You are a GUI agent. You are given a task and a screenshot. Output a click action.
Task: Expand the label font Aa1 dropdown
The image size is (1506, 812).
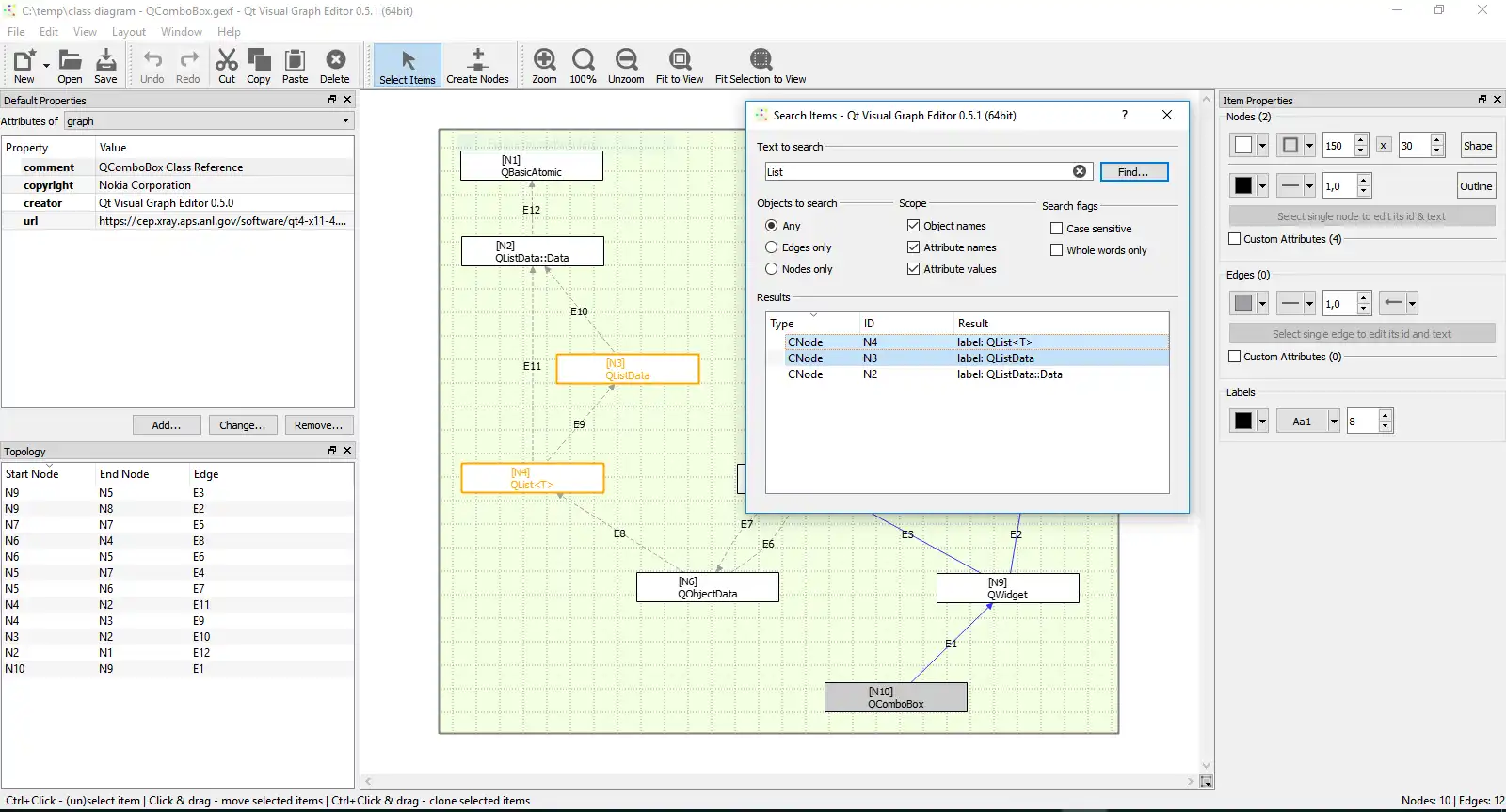[1334, 422]
